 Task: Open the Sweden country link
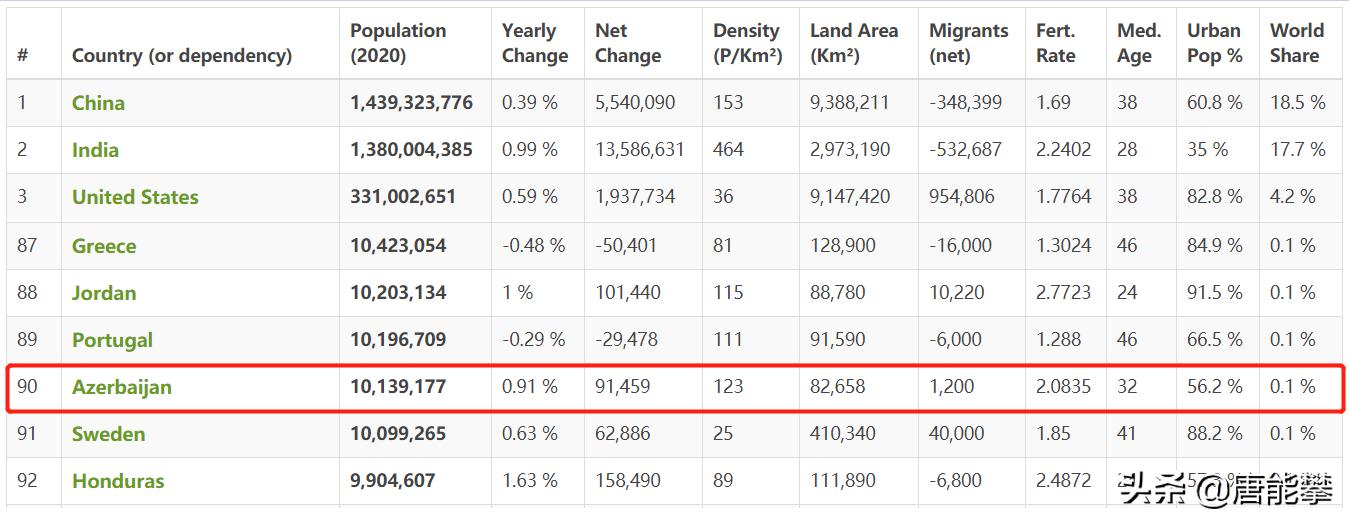[x=108, y=434]
